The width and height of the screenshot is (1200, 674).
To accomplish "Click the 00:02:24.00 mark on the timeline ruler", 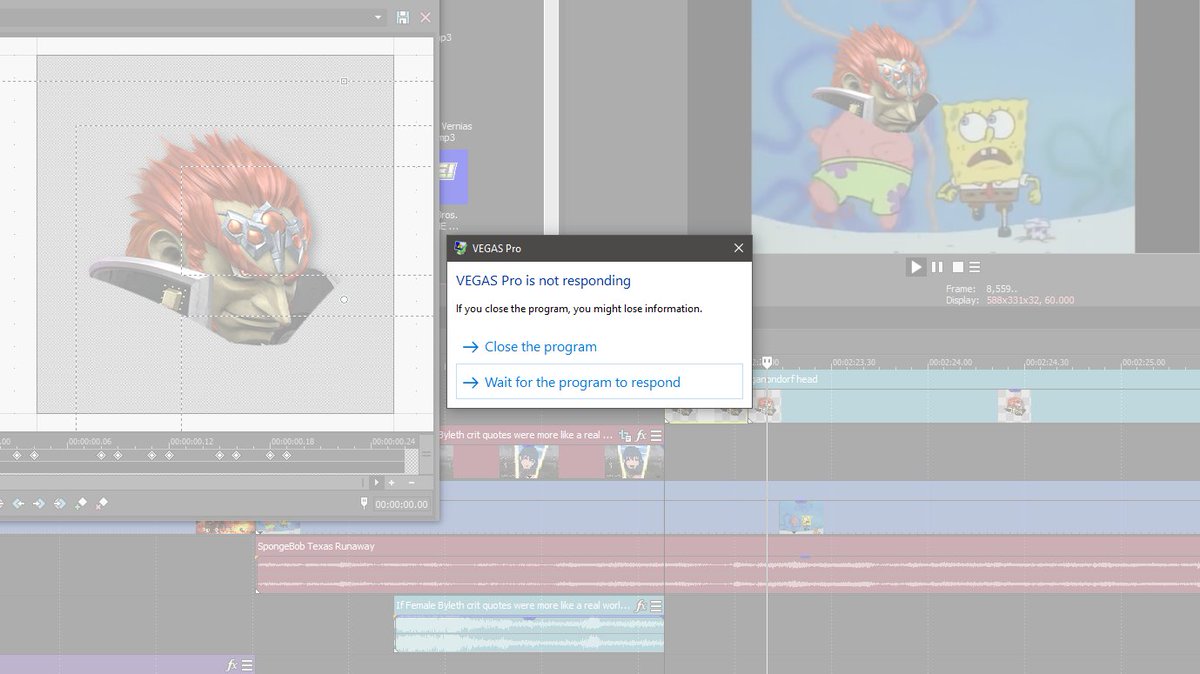I will click(950, 363).
